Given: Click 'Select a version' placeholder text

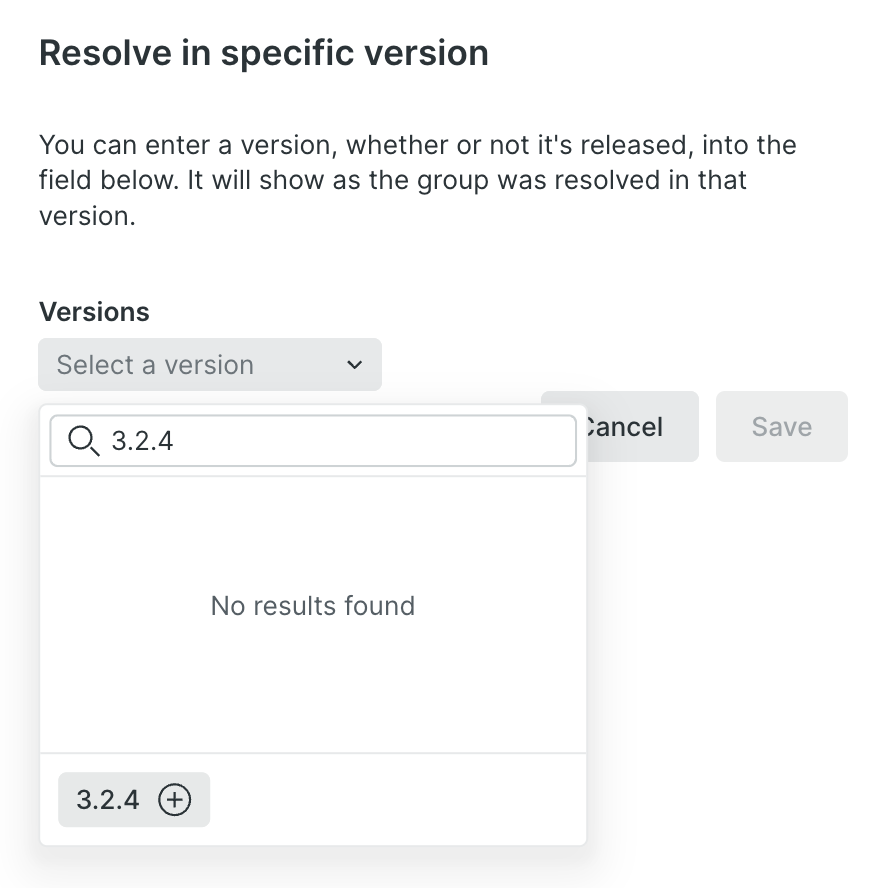Looking at the screenshot, I should [155, 365].
